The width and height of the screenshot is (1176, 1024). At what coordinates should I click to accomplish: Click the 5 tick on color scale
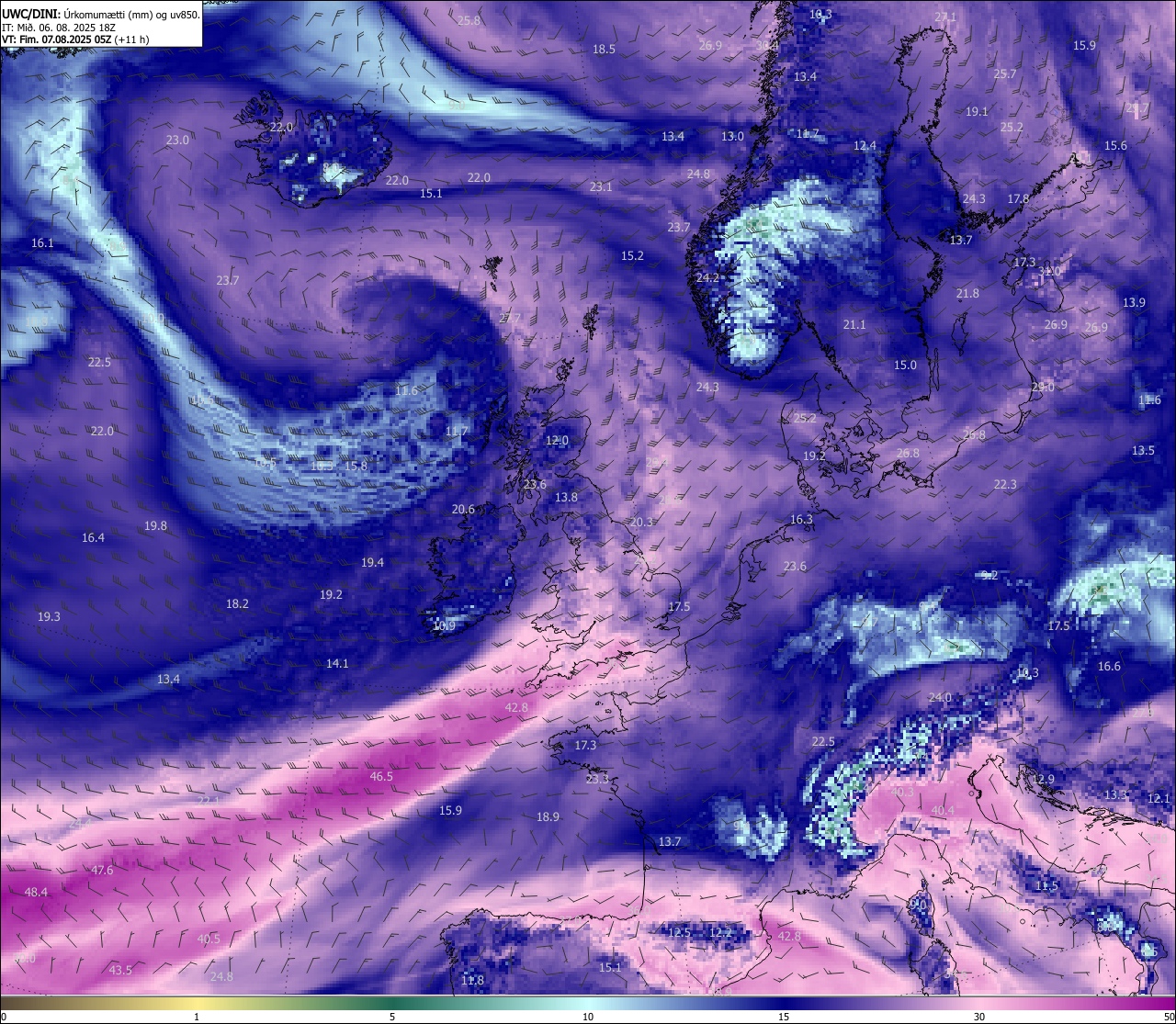click(x=392, y=1016)
